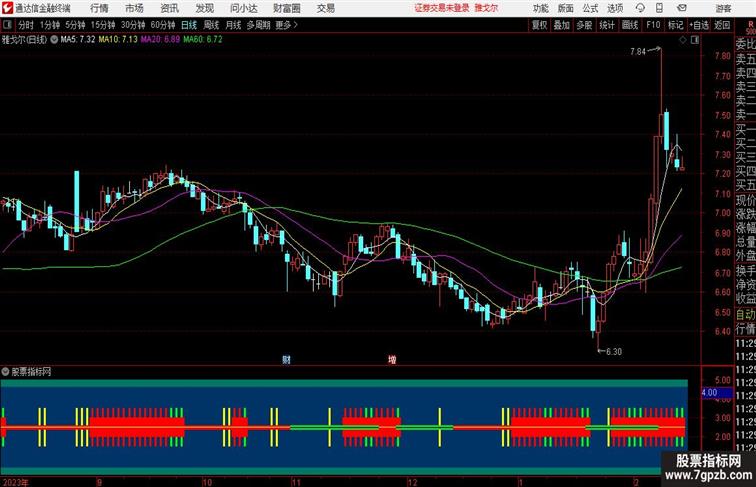
Task: Click the diamond icon above the chart
Action: [683, 40]
